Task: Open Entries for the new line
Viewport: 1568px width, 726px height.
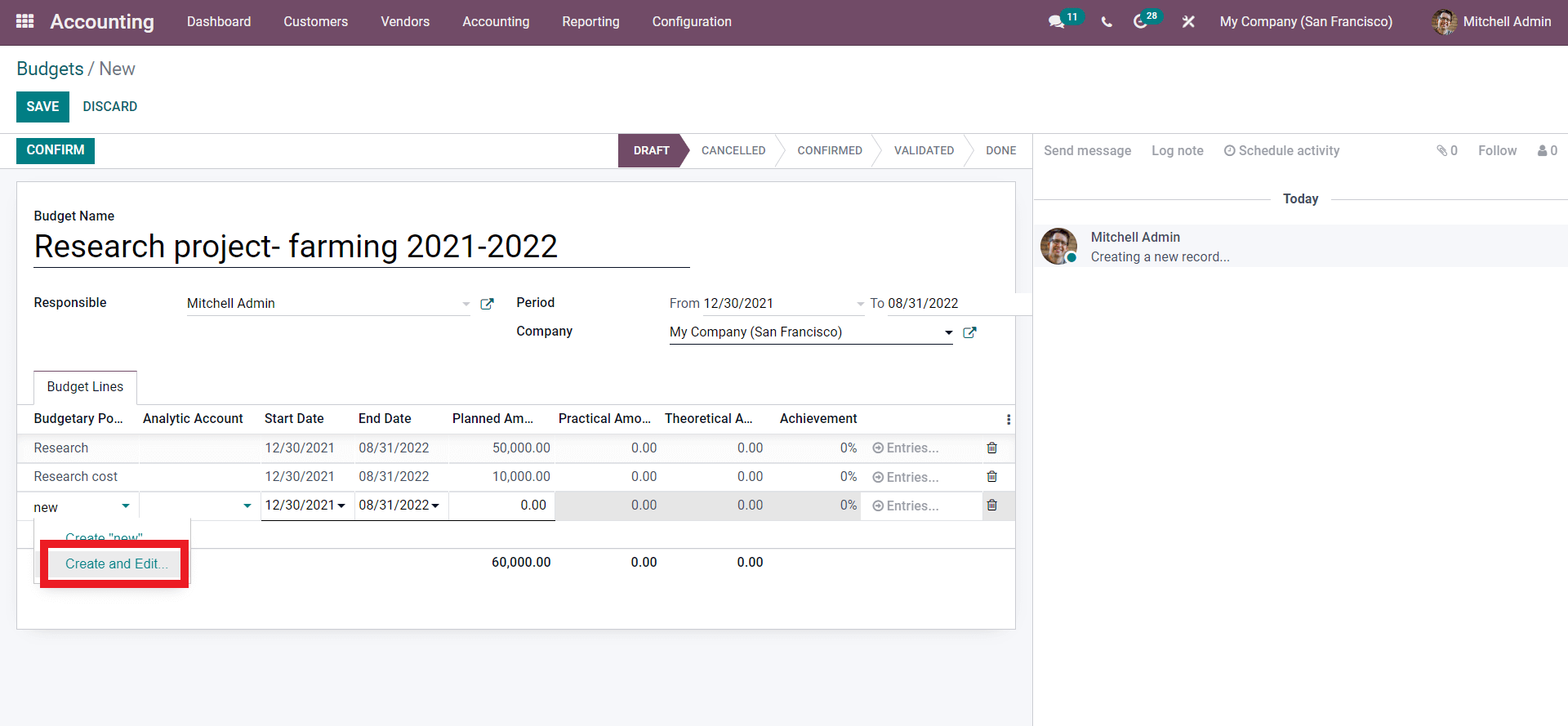Action: (x=906, y=506)
